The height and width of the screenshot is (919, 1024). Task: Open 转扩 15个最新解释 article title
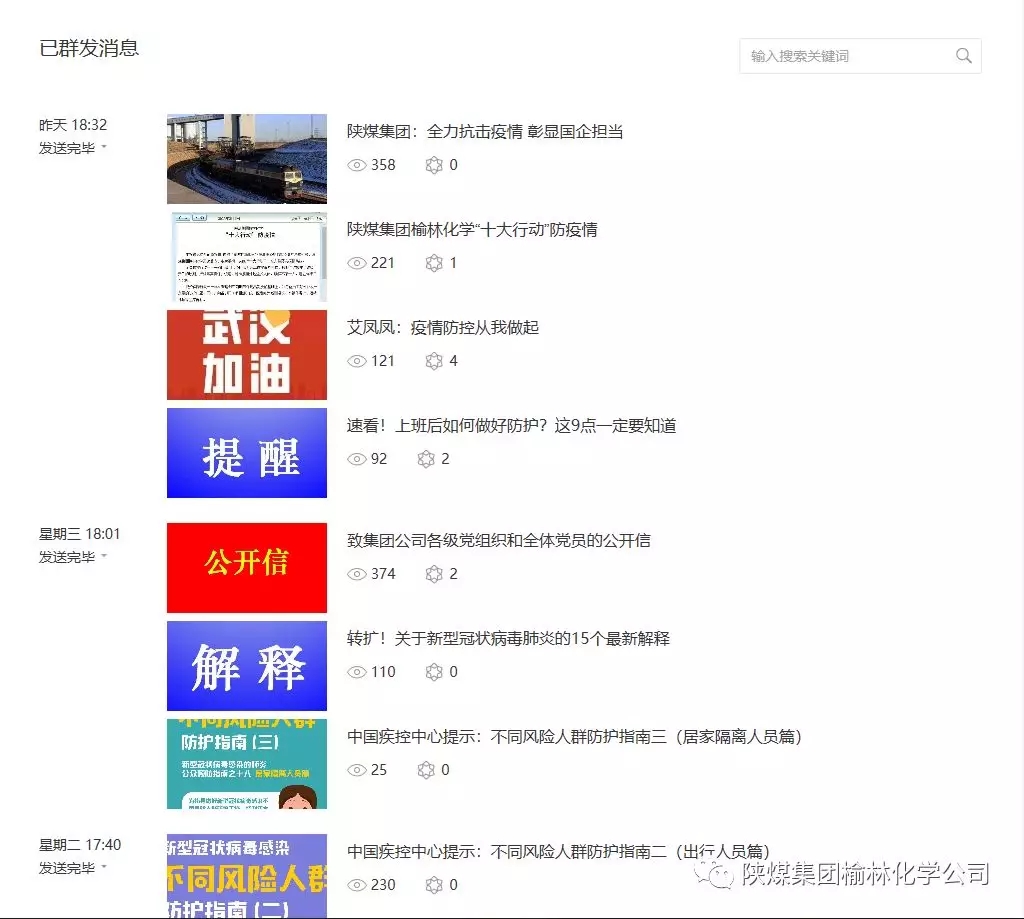tap(508, 638)
